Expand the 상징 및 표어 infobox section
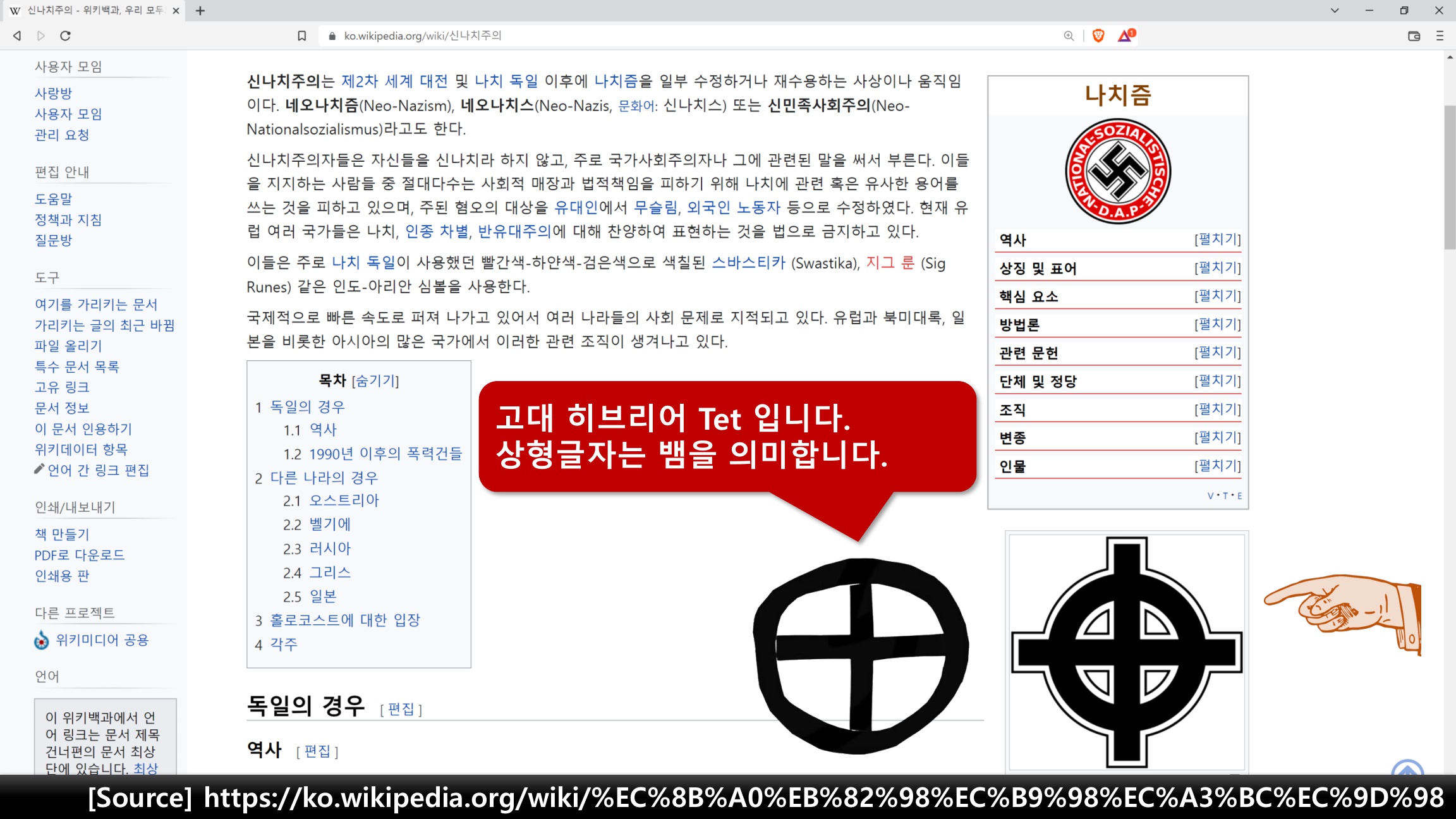Viewport: 1456px width, 819px height. click(1218, 268)
